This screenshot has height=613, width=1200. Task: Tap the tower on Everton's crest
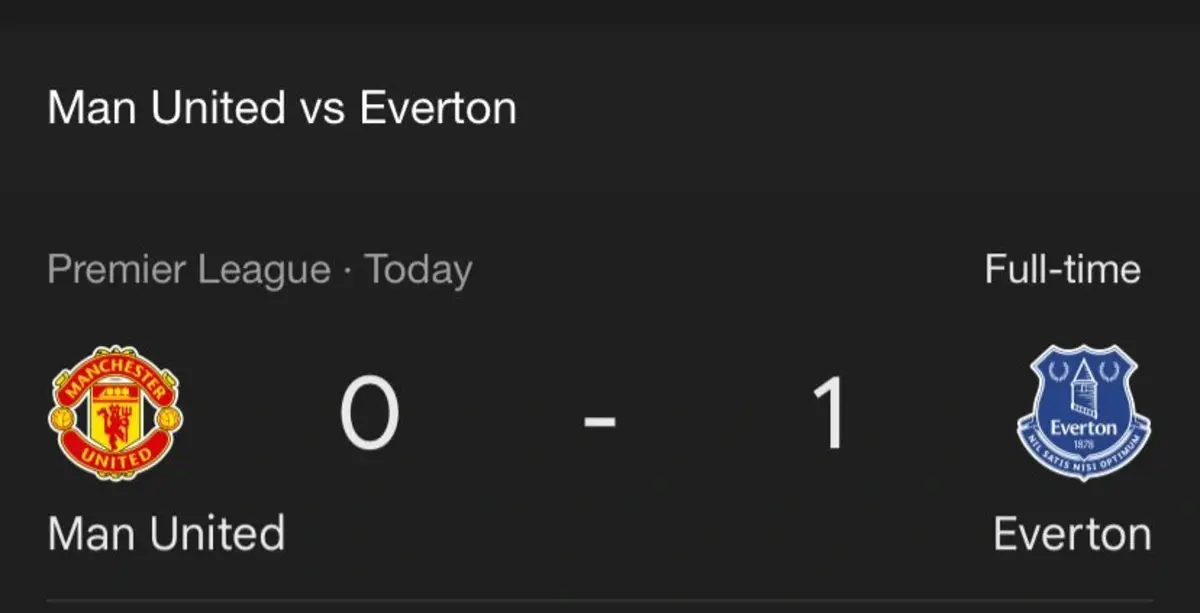click(1085, 388)
